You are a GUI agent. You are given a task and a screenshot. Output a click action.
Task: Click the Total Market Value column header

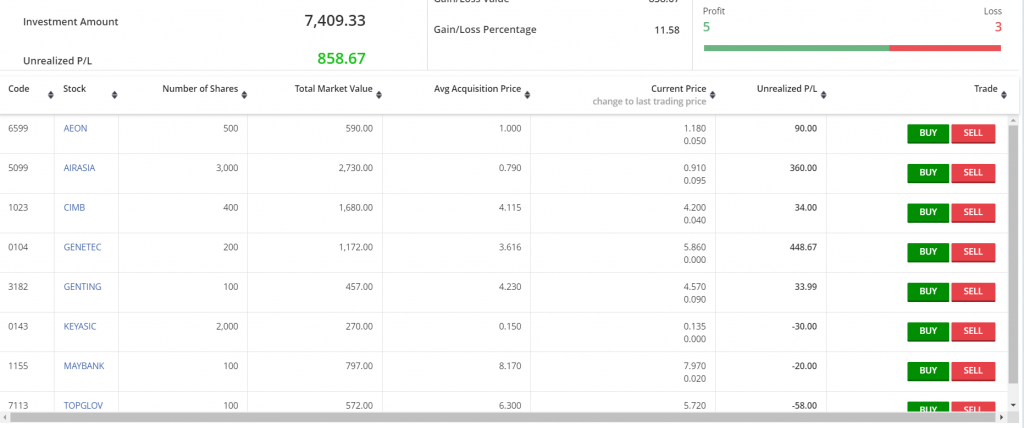click(x=334, y=89)
